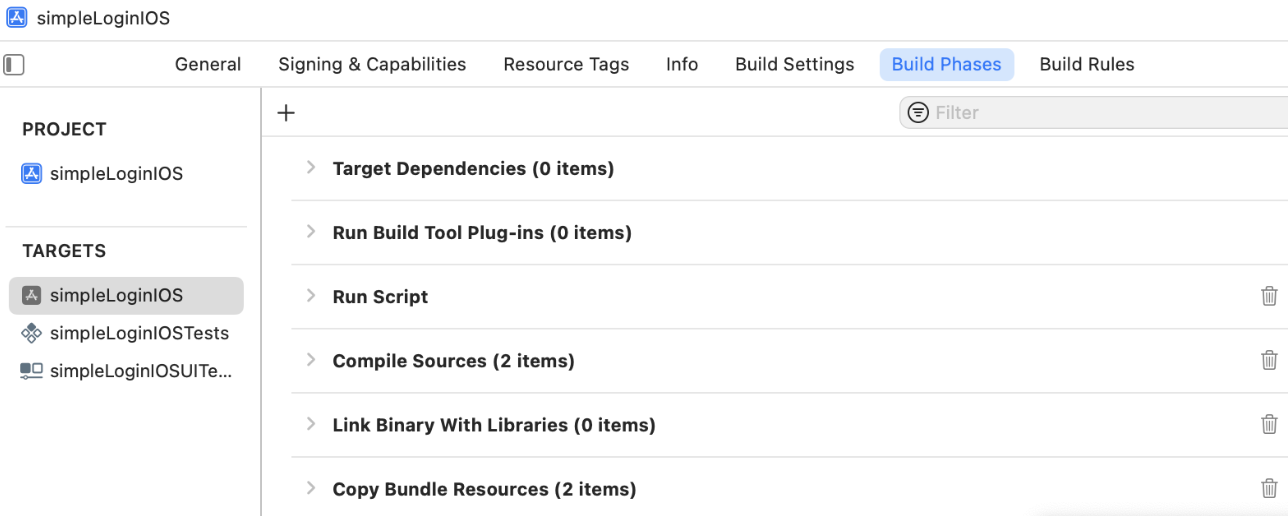
Task: Remove Link Binary With Libraries via trash icon
Action: (x=1269, y=424)
